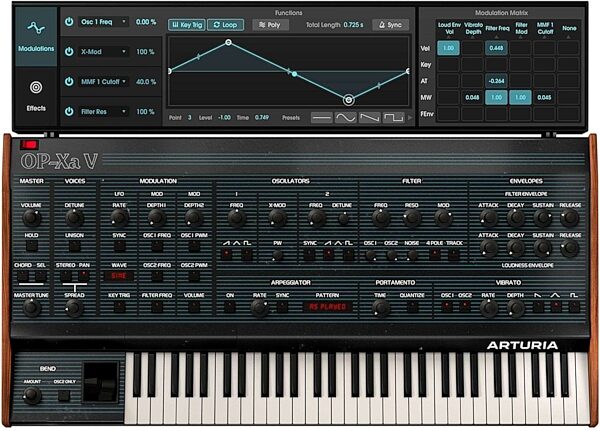Select the sine wave preset shape
This screenshot has width=600, height=431.
click(x=346, y=118)
